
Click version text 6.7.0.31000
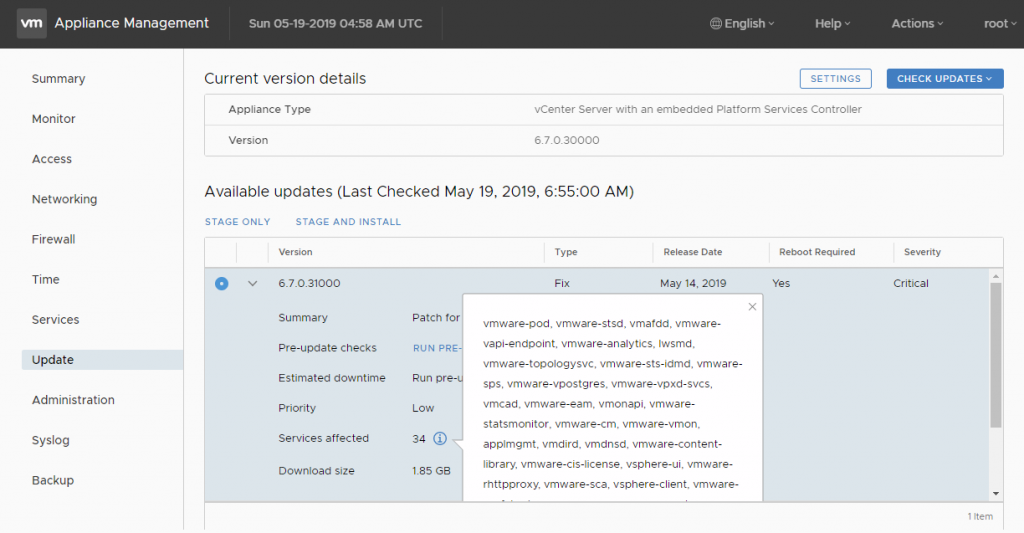coord(310,283)
